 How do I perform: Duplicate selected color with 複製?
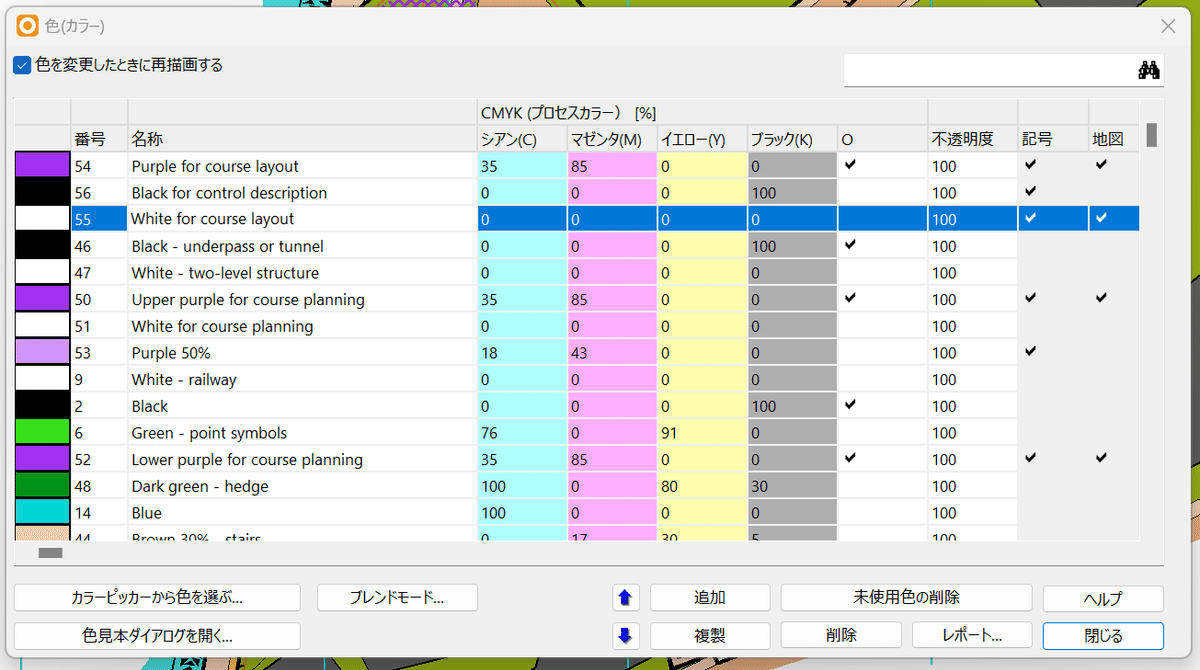coord(710,634)
